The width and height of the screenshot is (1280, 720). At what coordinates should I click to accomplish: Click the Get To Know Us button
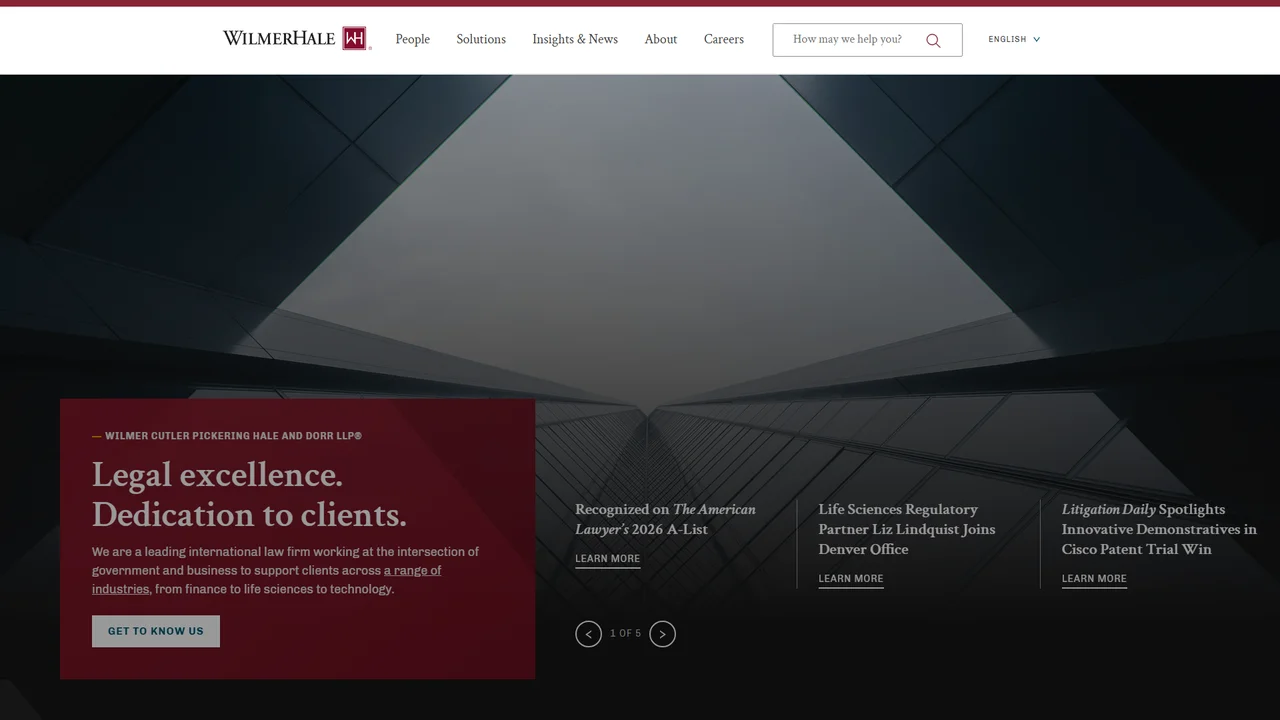tap(156, 631)
